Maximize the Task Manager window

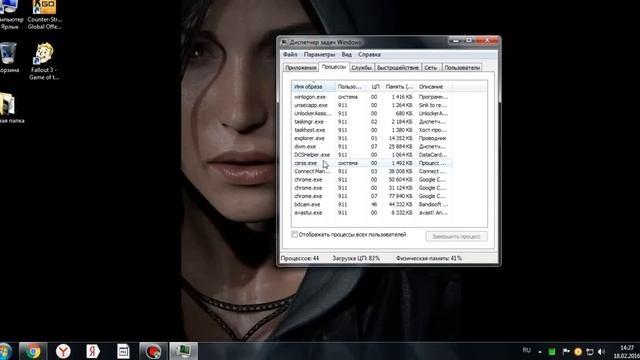click(x=469, y=40)
